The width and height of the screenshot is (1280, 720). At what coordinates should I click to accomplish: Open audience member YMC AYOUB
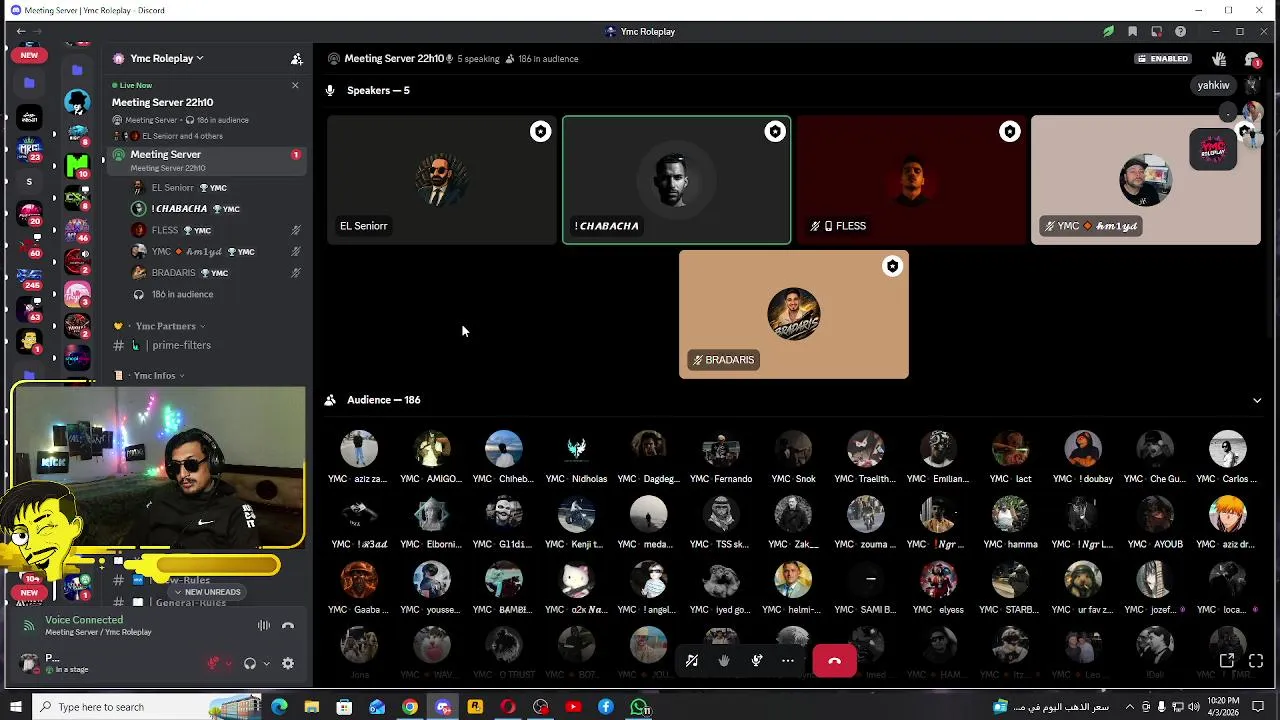coord(1155,523)
